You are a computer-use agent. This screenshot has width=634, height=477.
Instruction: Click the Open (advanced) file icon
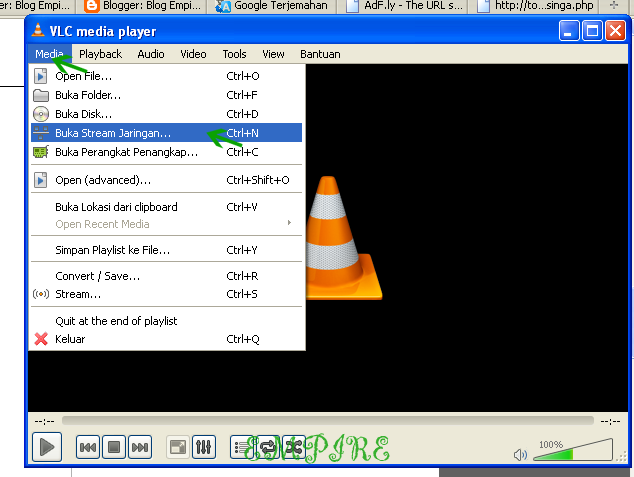pos(40,180)
